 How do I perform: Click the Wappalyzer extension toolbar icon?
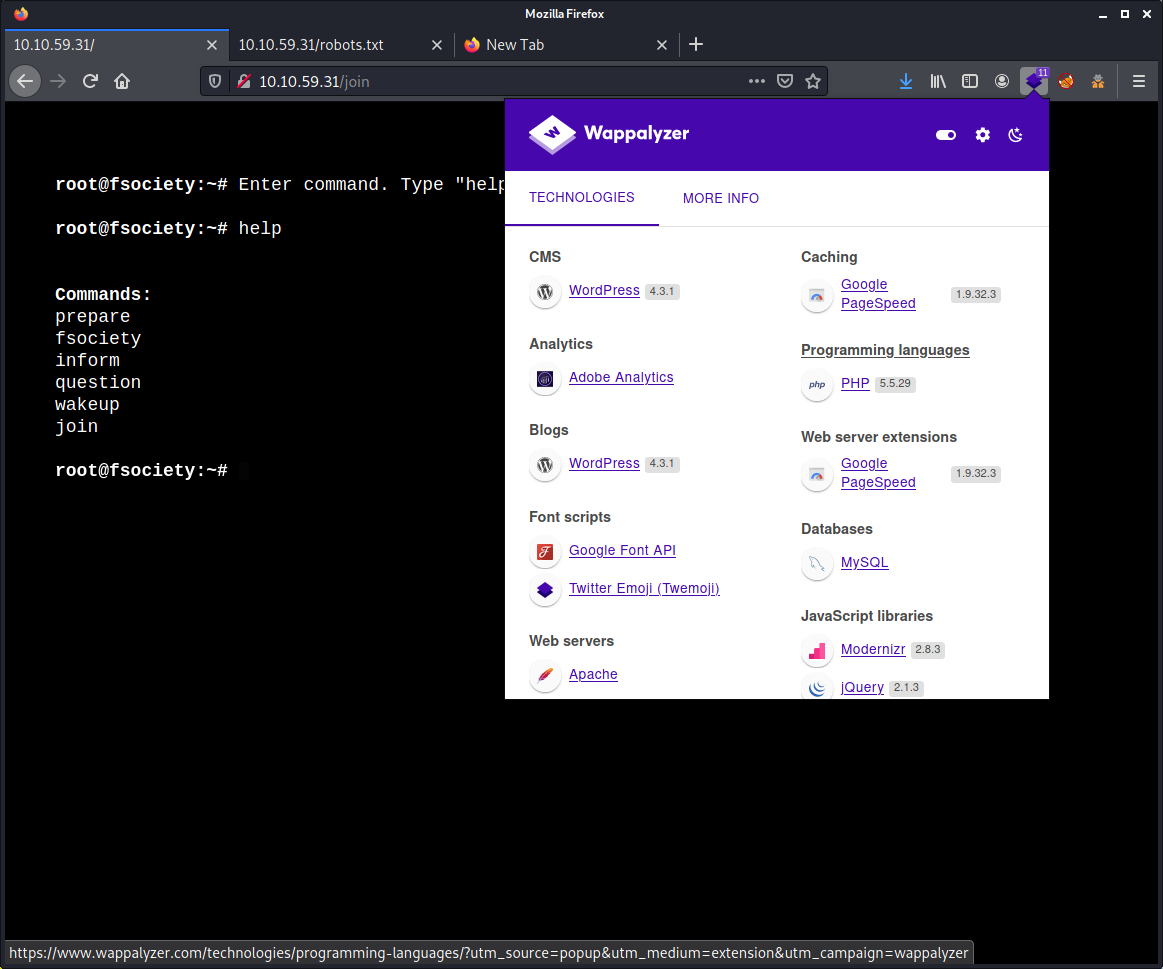[1033, 82]
